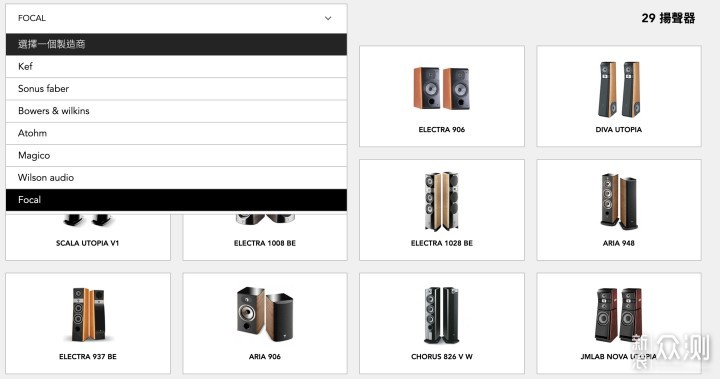
Task: Click the SCALA UTOPIA V1 label
Action: [x=88, y=243]
